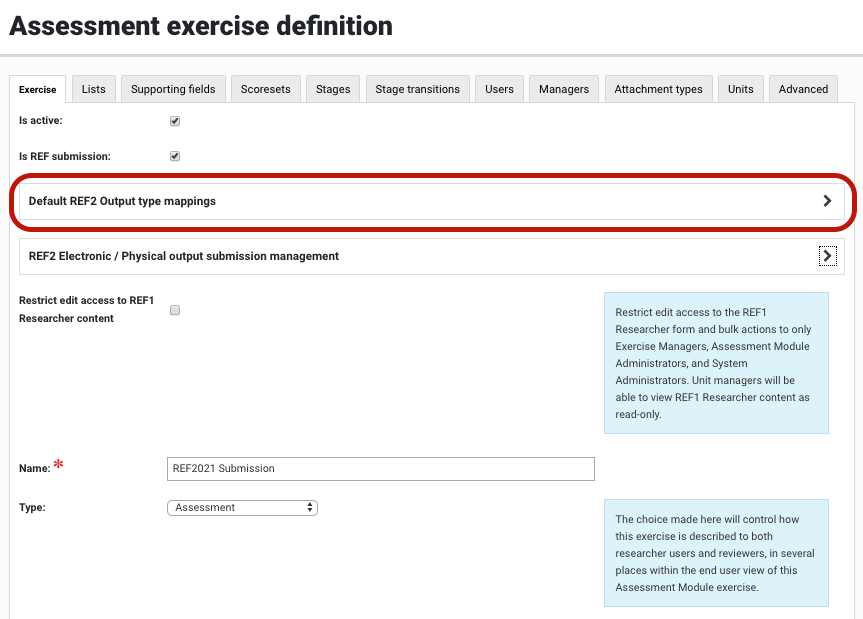Open the Type dropdown showing Assessment
The height and width of the screenshot is (619, 863).
tap(242, 508)
